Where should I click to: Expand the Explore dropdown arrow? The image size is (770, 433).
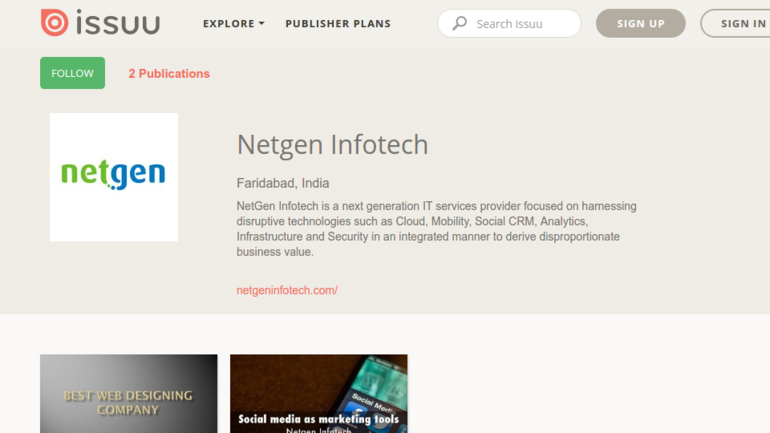(262, 24)
